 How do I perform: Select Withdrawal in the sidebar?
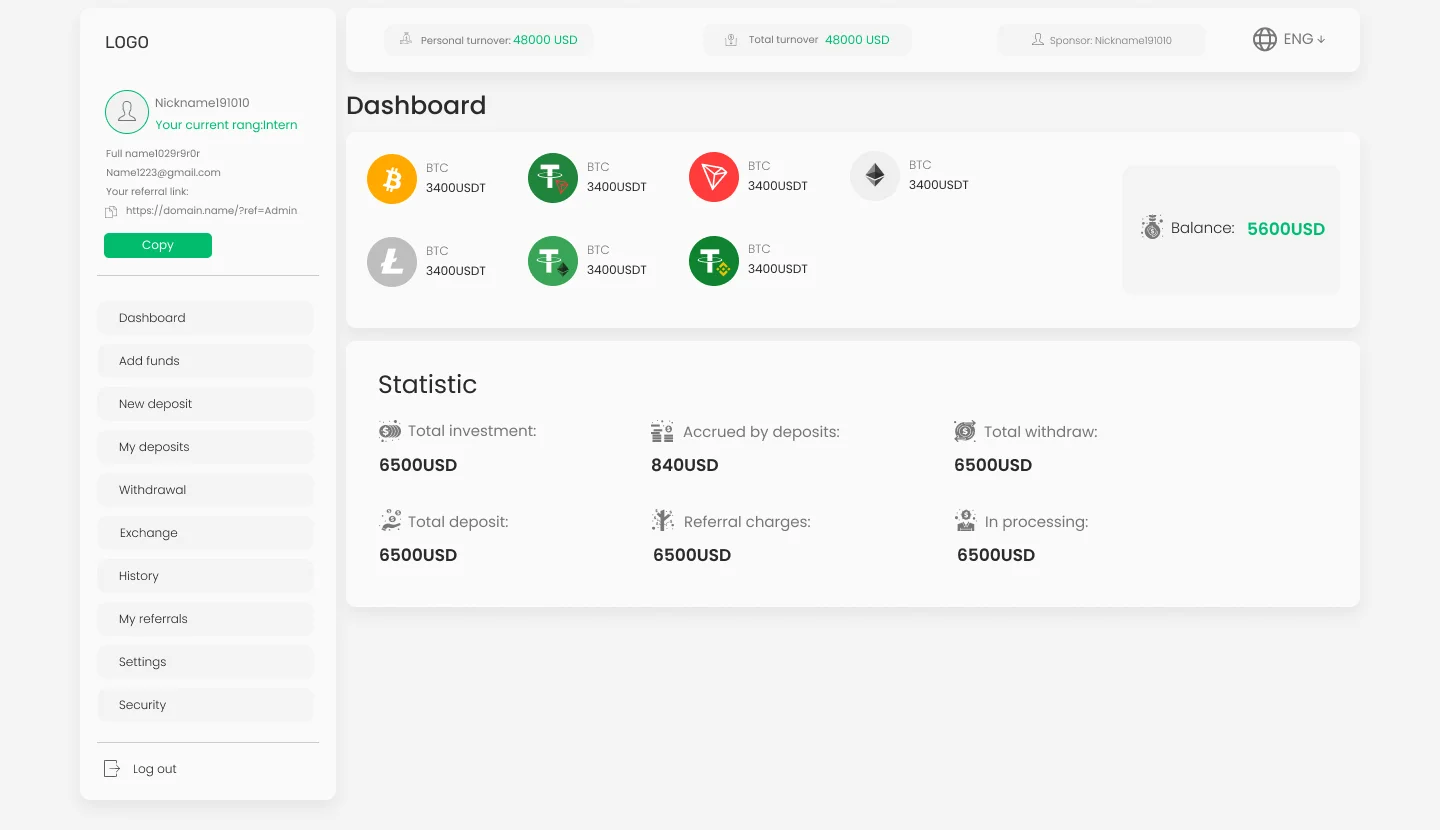pyautogui.click(x=206, y=490)
